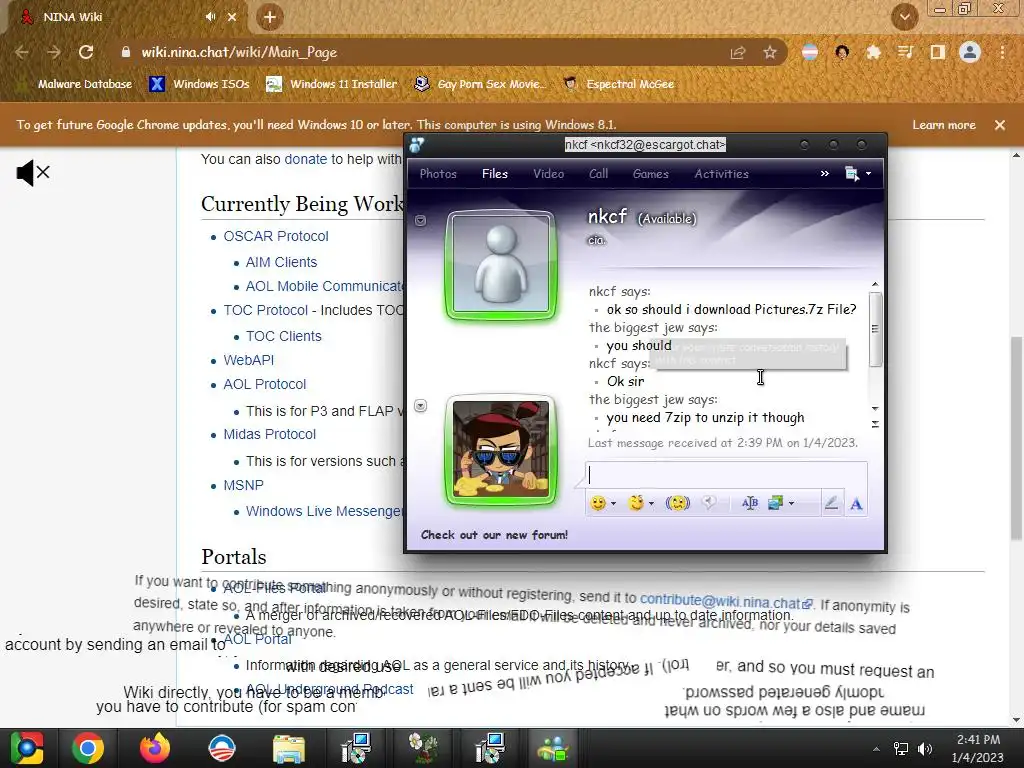Image resolution: width=1024 pixels, height=768 pixels.
Task: Click the media control icon in Chrome toolbar
Action: (x=905, y=52)
